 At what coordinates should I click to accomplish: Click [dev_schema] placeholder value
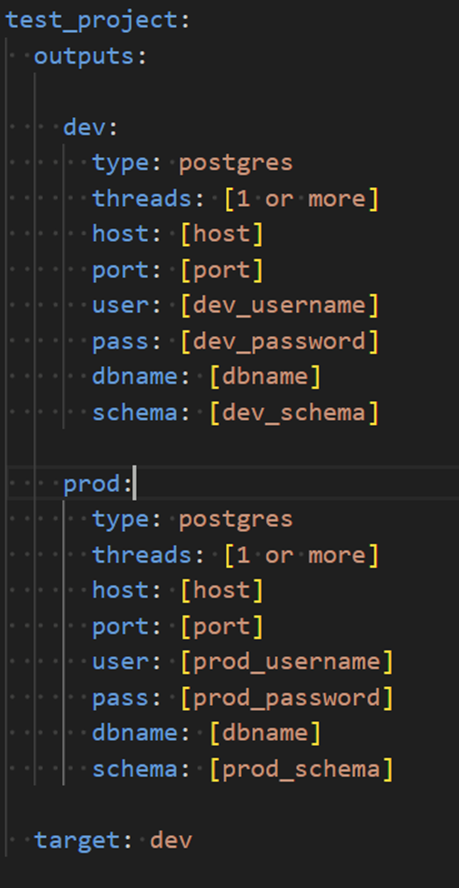point(294,413)
